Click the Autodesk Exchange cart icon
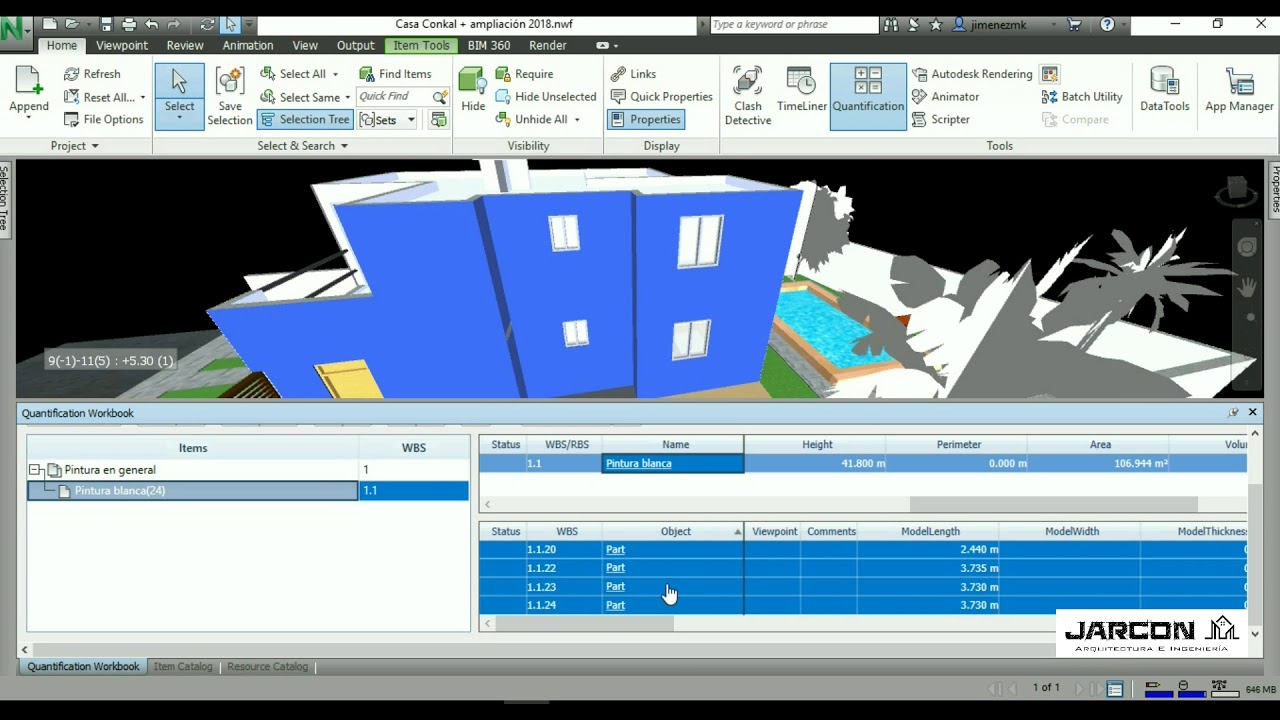This screenshot has height=720, width=1280. [x=1075, y=24]
